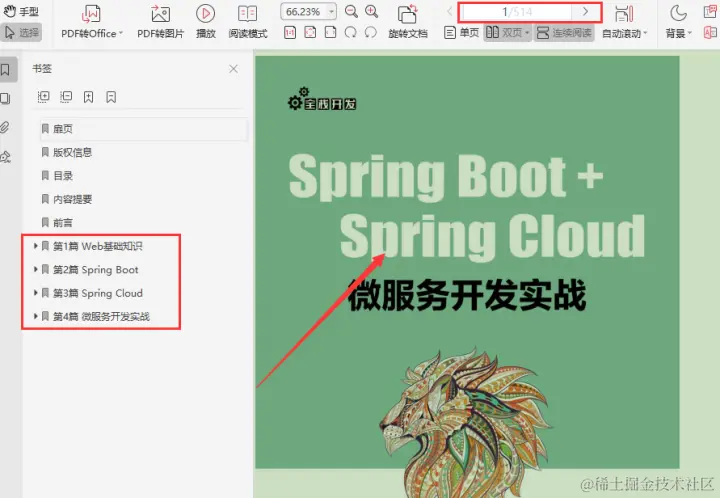Open the 双页 layout dropdown arrow
Viewport: 720px width, 498px height.
click(x=527, y=33)
